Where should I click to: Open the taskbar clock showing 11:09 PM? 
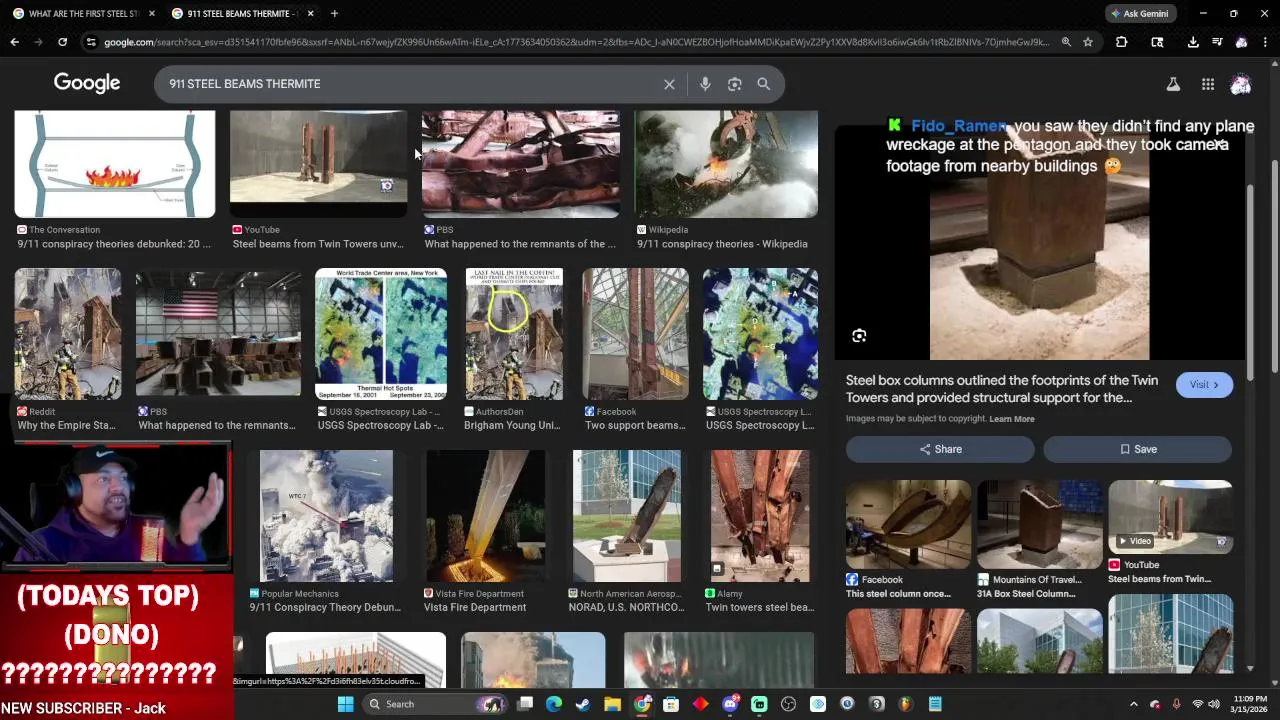pyautogui.click(x=1250, y=704)
